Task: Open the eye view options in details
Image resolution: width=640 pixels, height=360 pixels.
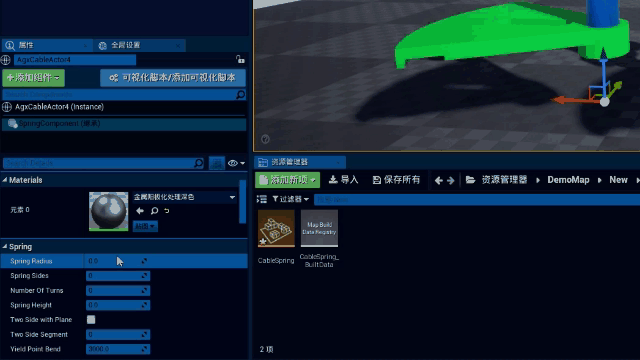Action: 236,163
